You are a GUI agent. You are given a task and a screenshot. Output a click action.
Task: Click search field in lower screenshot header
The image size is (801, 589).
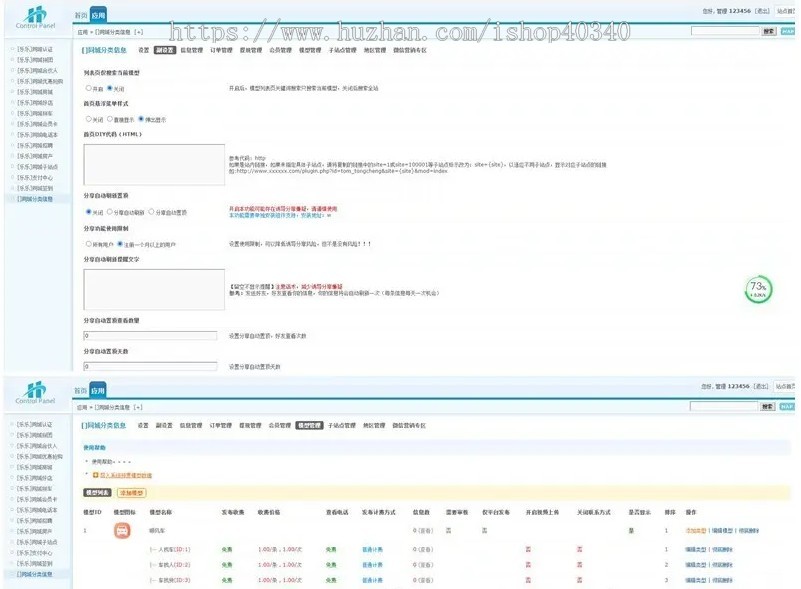point(724,407)
